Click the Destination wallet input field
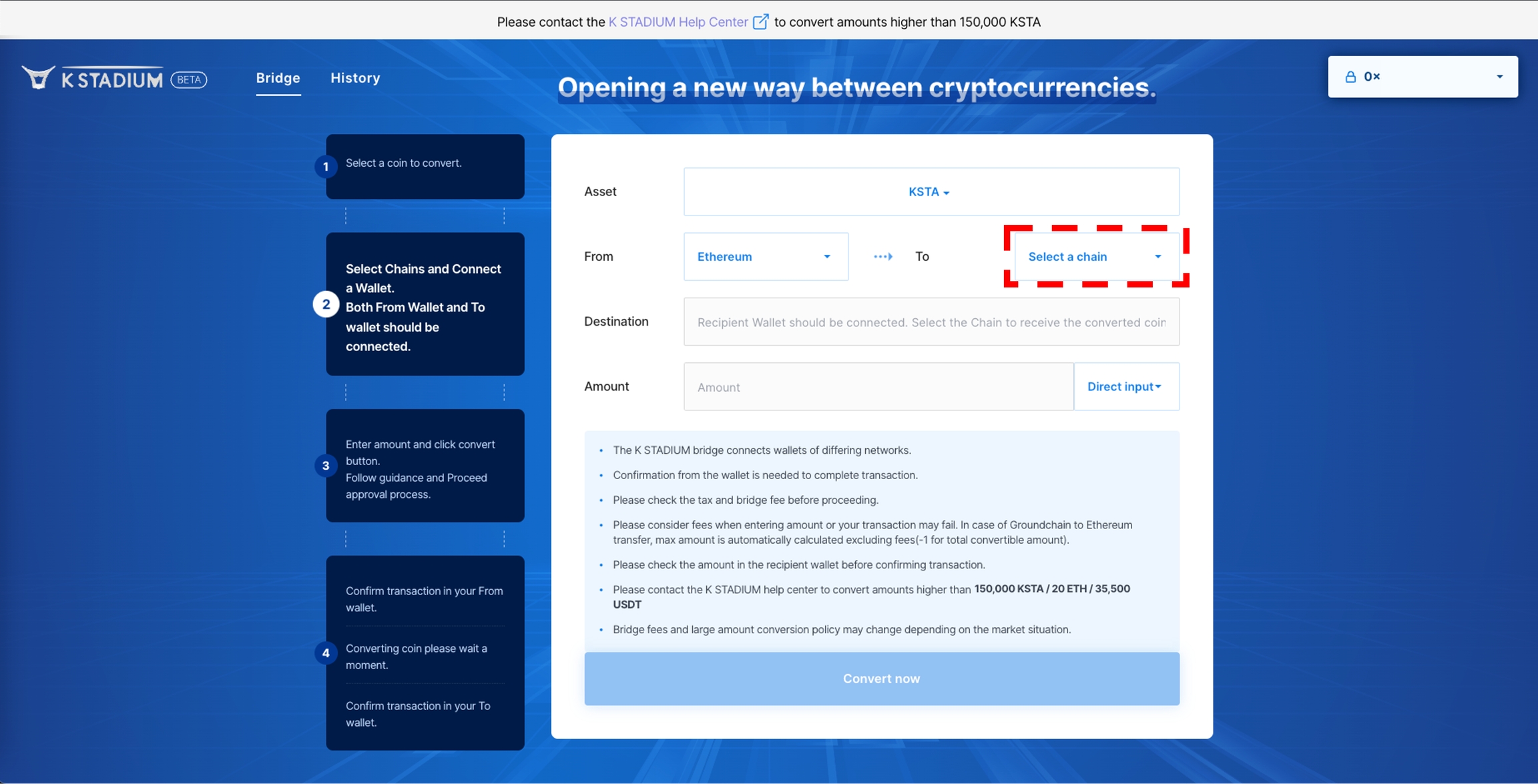The image size is (1538, 784). 931,322
